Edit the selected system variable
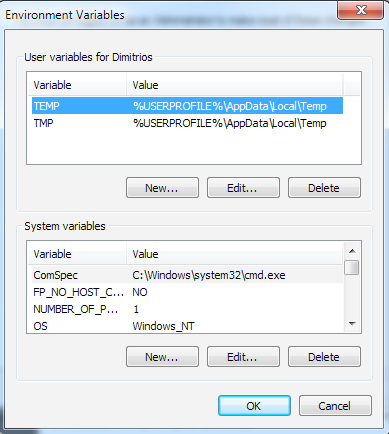 pos(243,357)
